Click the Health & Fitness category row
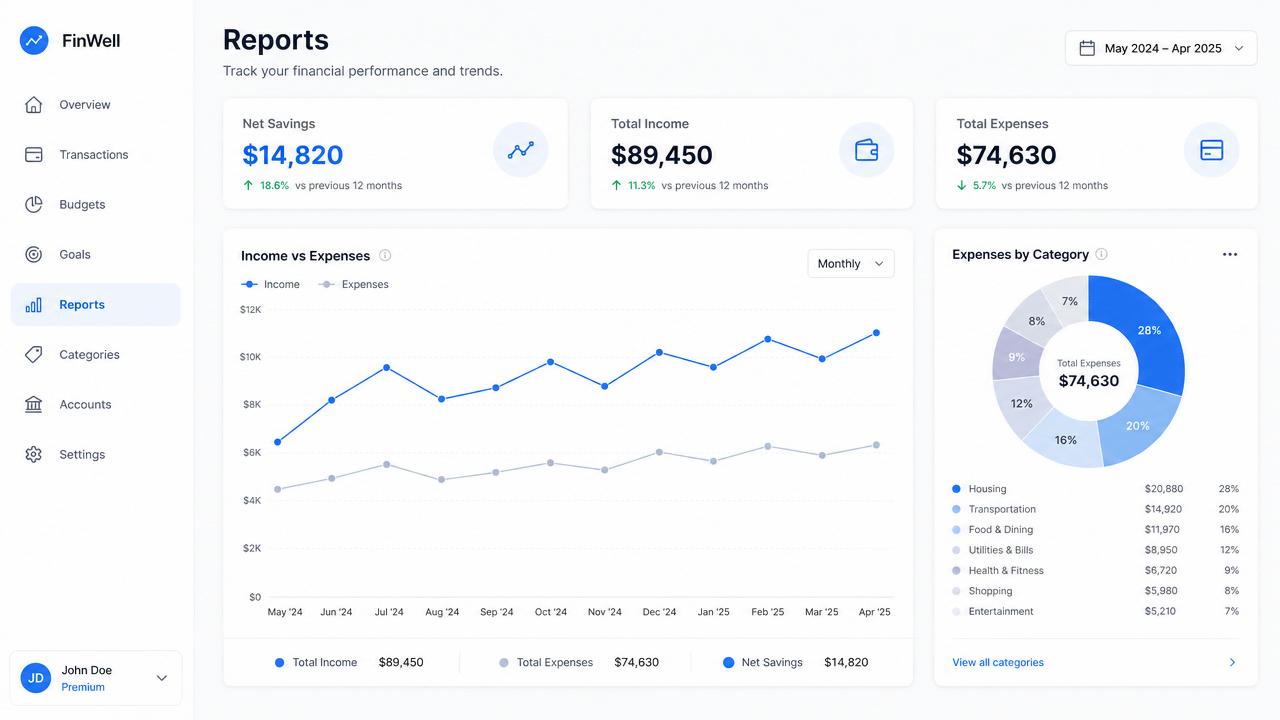The image size is (1280, 720). click(x=1095, y=571)
